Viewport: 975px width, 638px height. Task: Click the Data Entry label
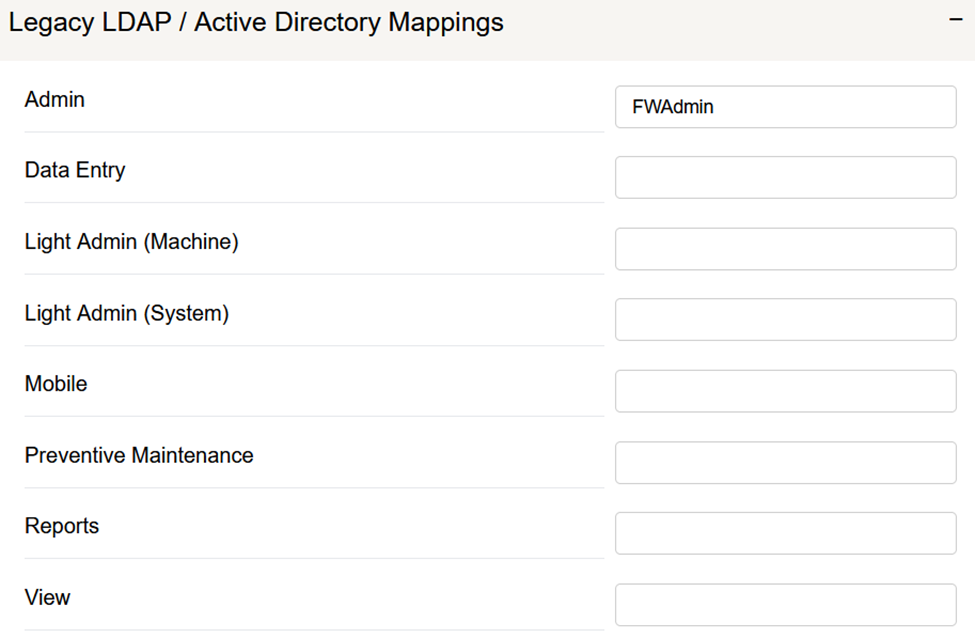tap(75, 171)
